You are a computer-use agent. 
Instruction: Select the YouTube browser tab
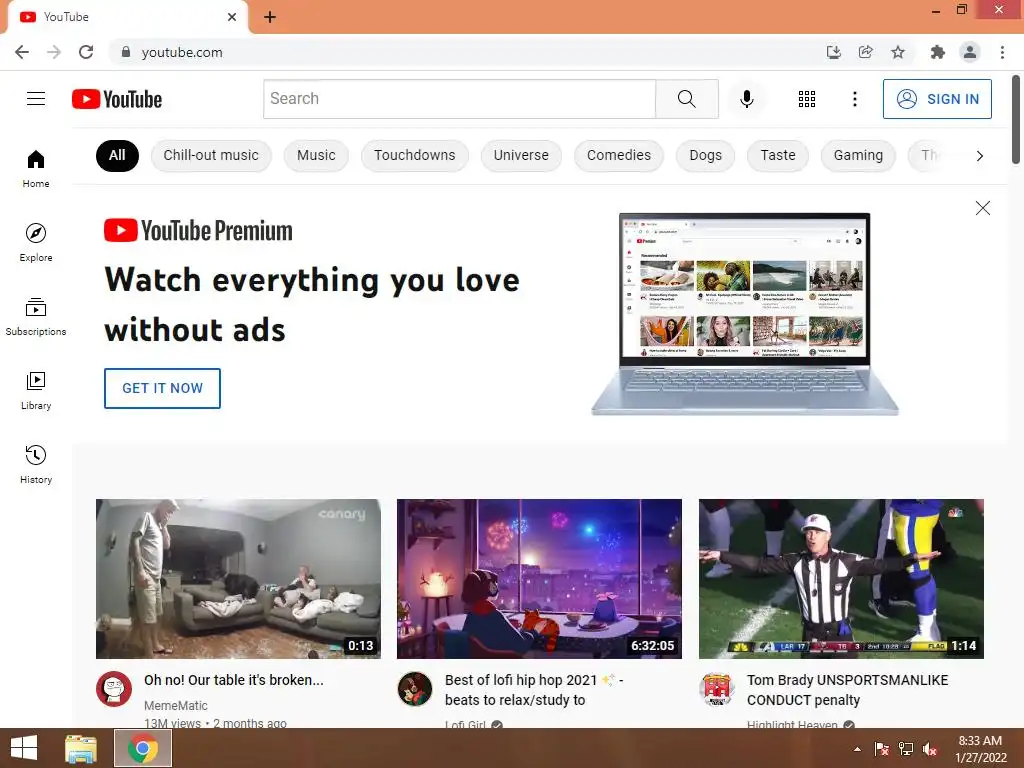pos(127,17)
